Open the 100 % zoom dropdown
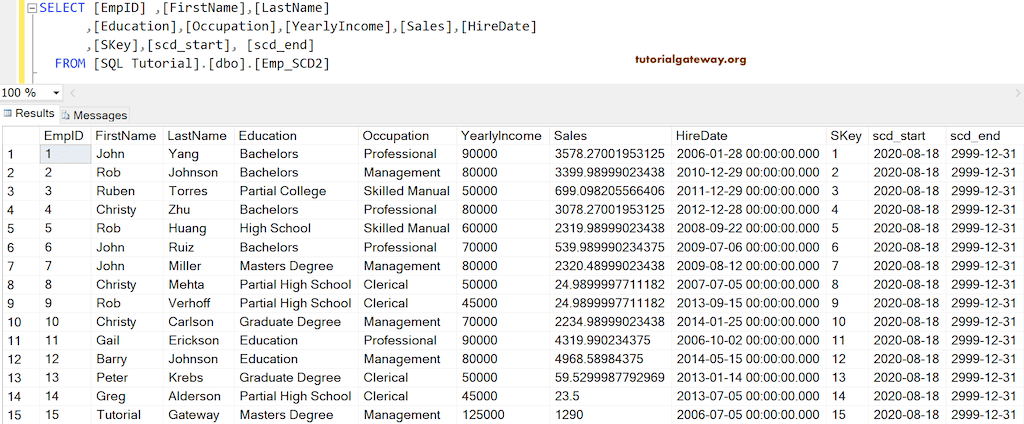Screen dimensions: 1024x424 point(50,92)
